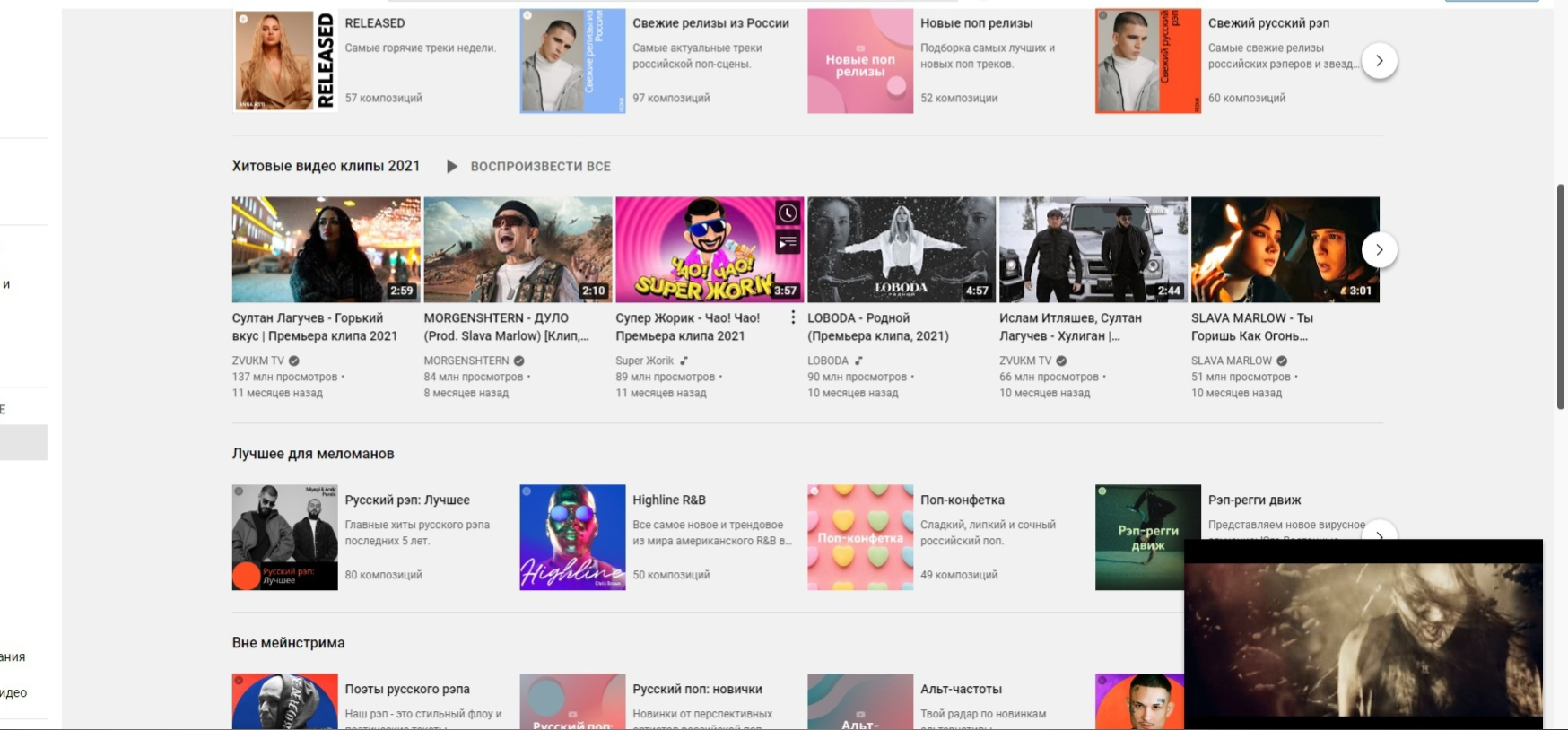Open the Русский рэп: Лучшее playlist title
The image size is (1568, 730).
pyautogui.click(x=407, y=500)
